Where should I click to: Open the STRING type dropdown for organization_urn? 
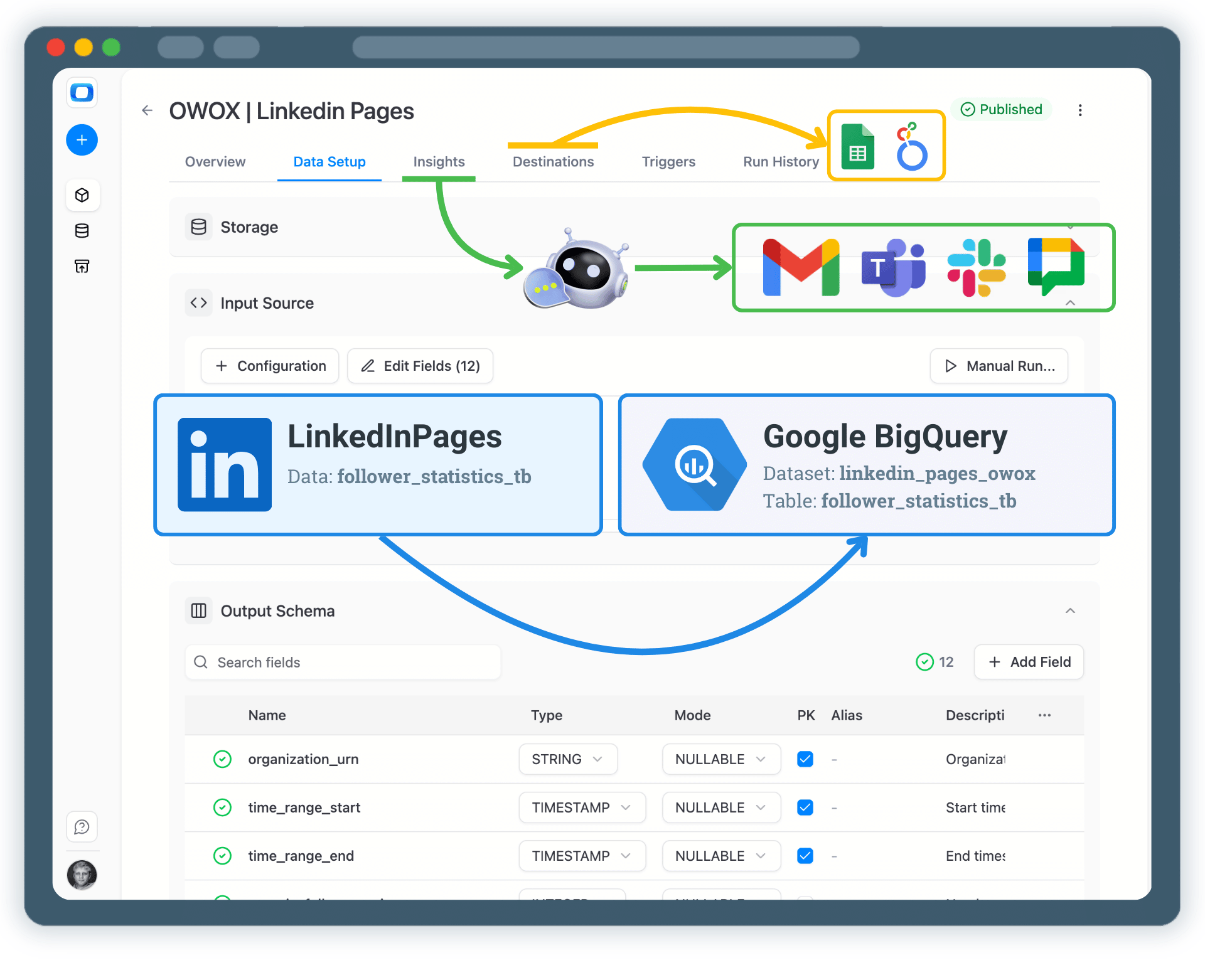pos(567,759)
